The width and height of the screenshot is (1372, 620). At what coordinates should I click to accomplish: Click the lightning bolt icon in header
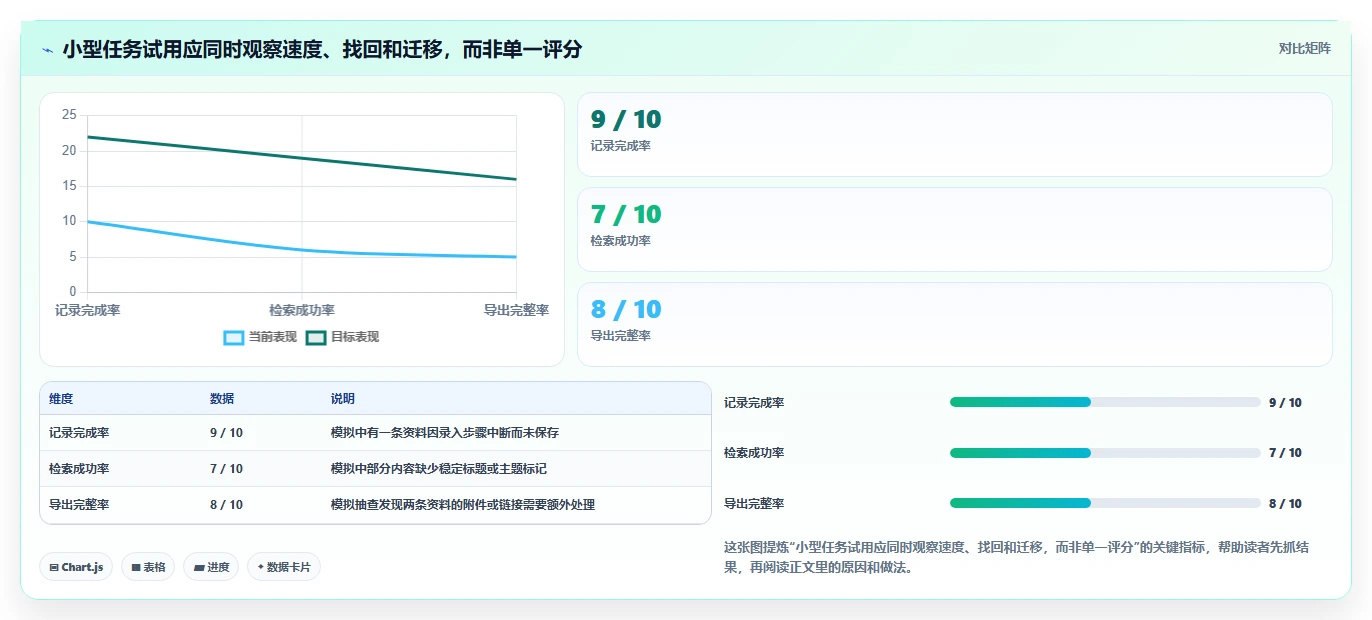(x=47, y=50)
